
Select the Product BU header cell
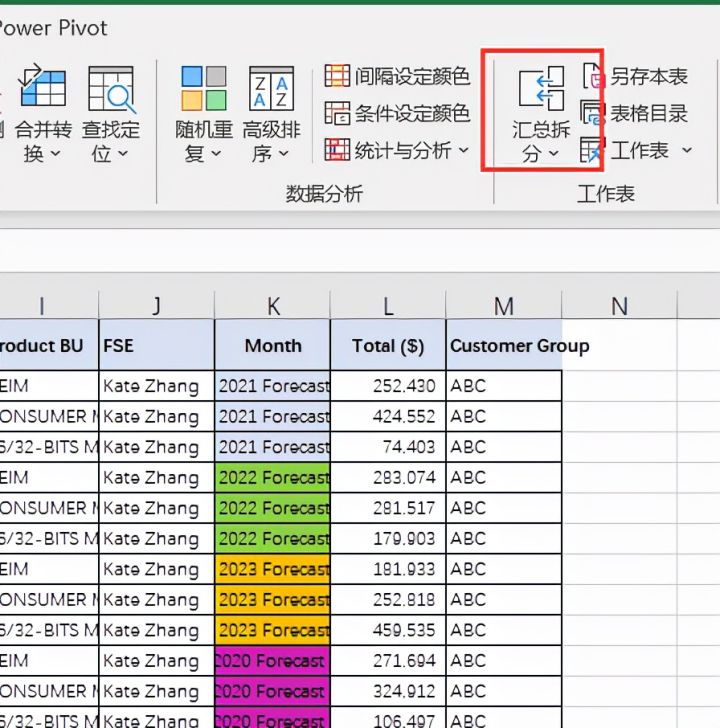pyautogui.click(x=49, y=345)
